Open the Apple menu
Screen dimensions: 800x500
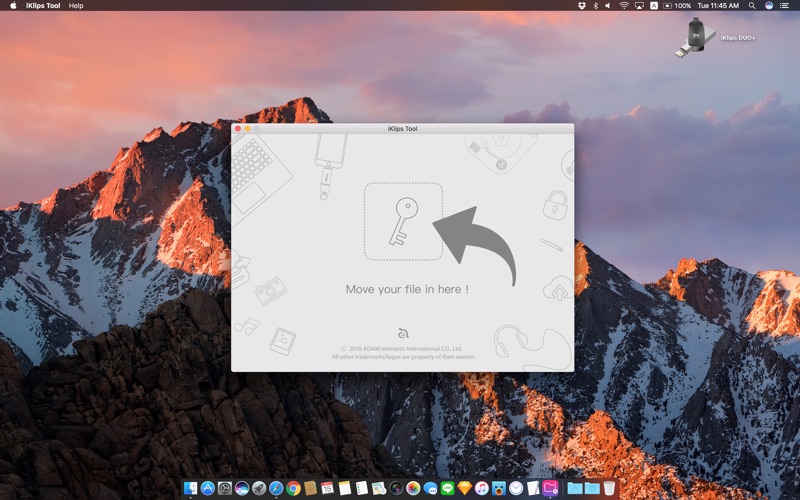coord(13,6)
